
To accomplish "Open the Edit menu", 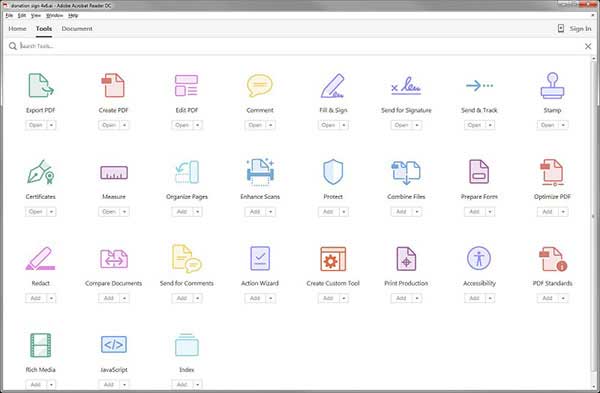I will [22, 16].
